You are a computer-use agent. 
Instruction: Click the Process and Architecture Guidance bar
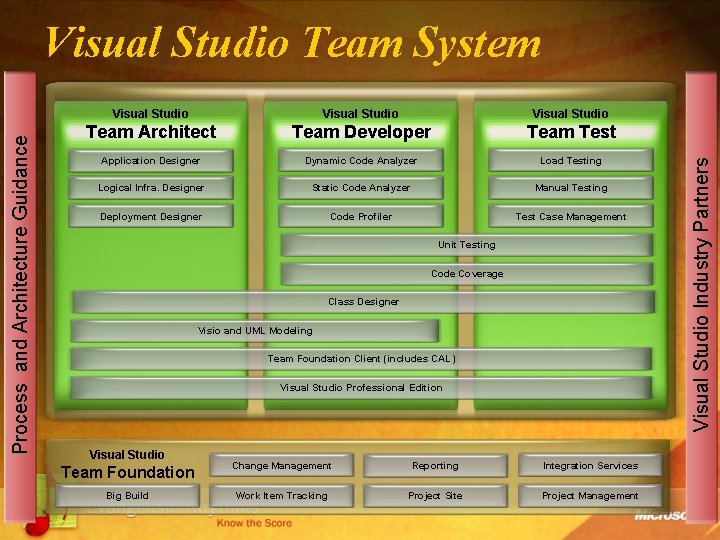20,295
